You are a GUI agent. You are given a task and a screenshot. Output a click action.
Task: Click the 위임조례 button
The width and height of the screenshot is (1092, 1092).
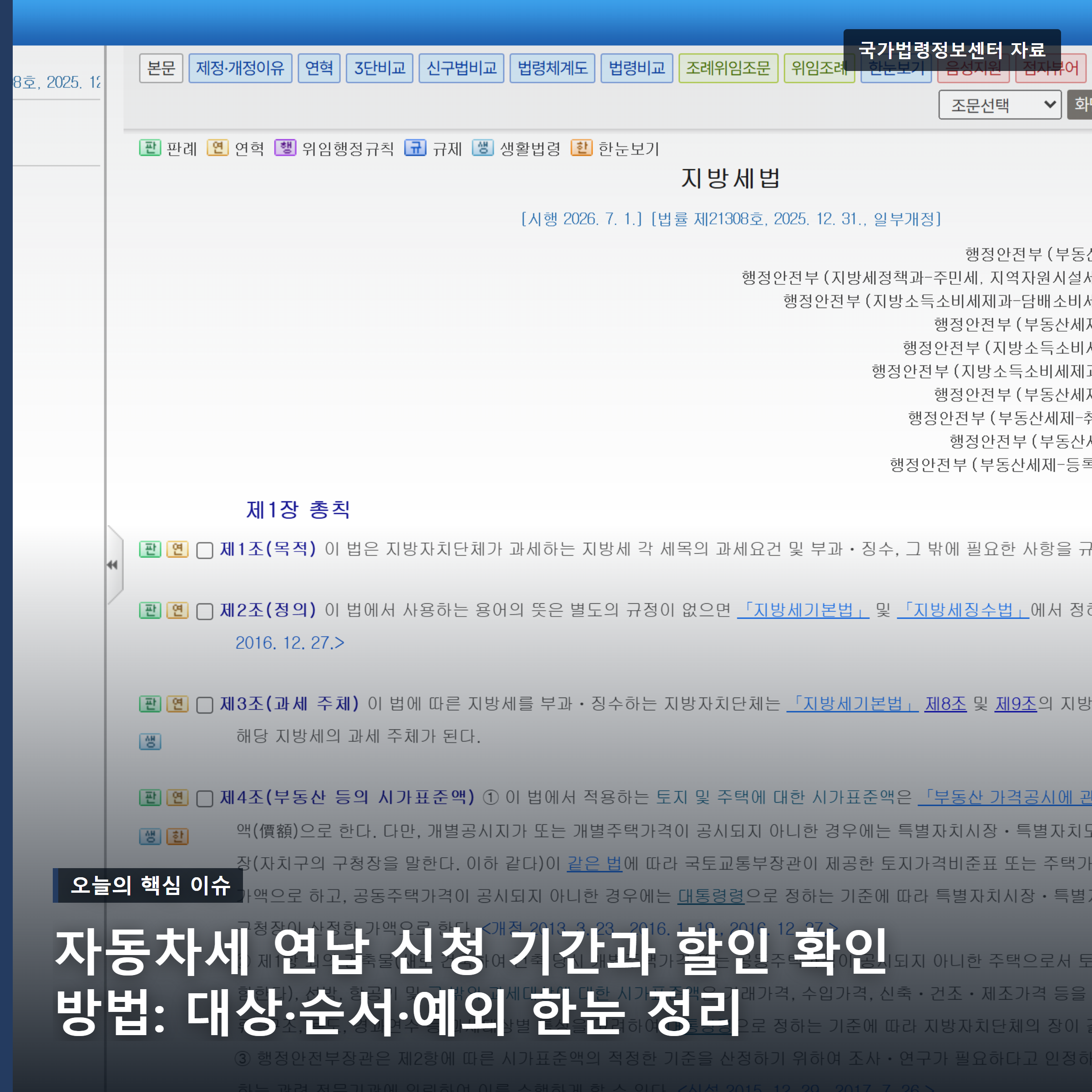[819, 68]
